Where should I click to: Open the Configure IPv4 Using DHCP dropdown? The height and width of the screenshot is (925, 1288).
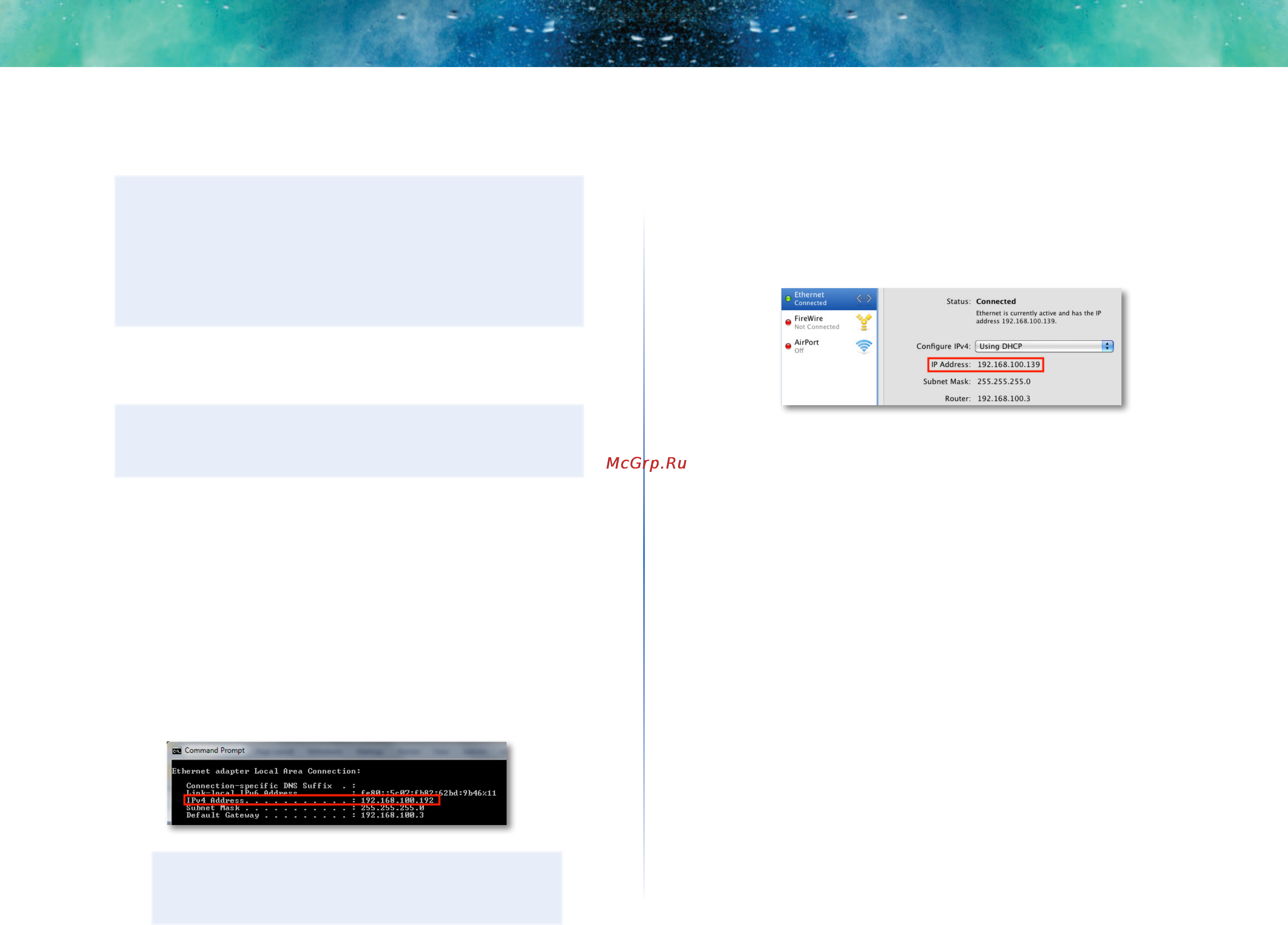(x=1044, y=346)
